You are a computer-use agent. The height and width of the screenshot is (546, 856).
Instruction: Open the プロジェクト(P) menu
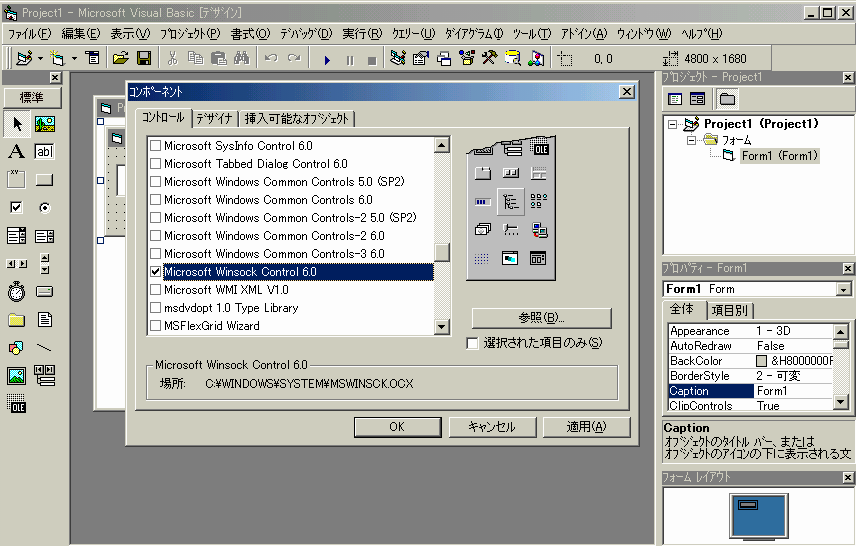coord(190,34)
